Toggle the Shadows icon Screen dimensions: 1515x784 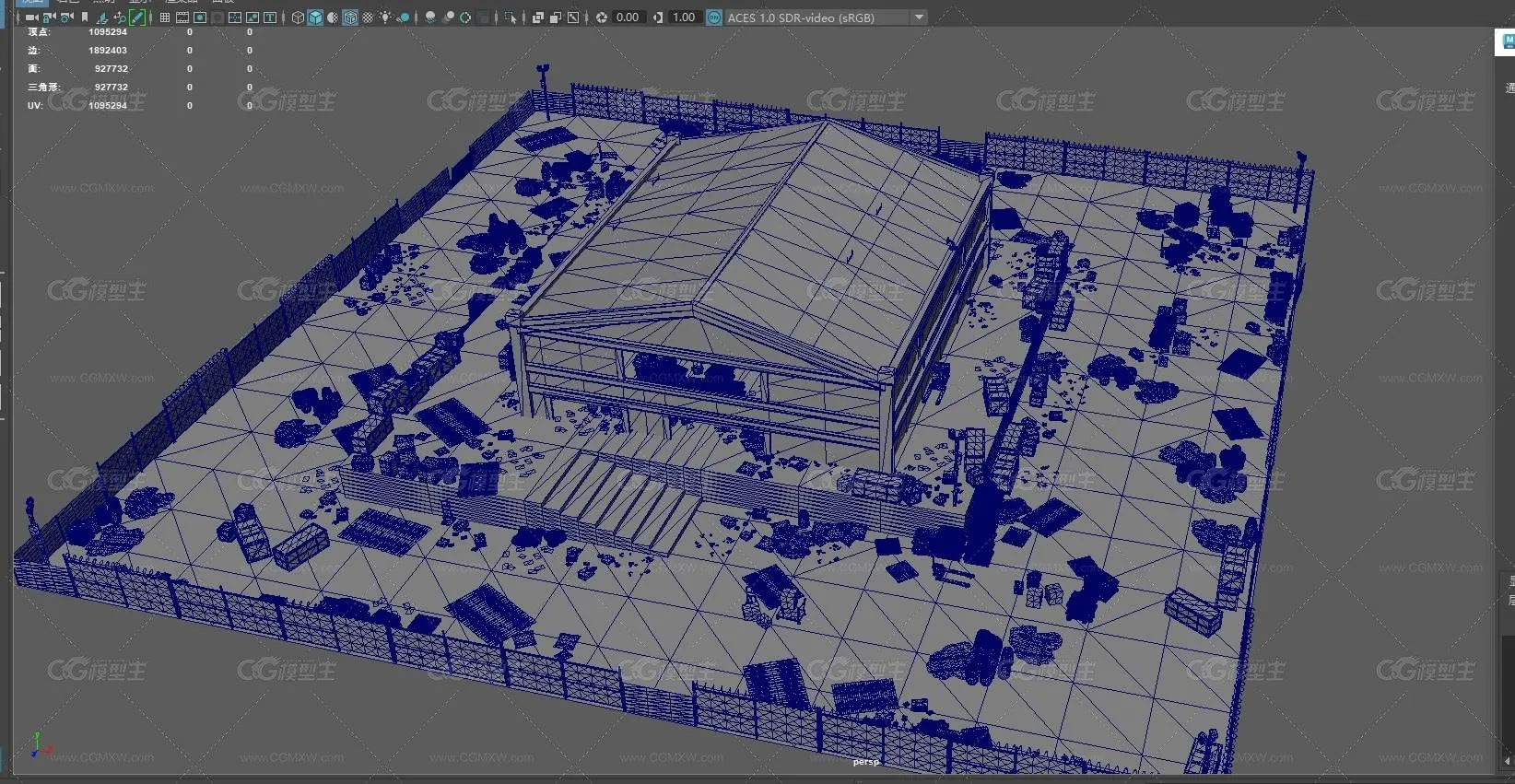click(403, 18)
